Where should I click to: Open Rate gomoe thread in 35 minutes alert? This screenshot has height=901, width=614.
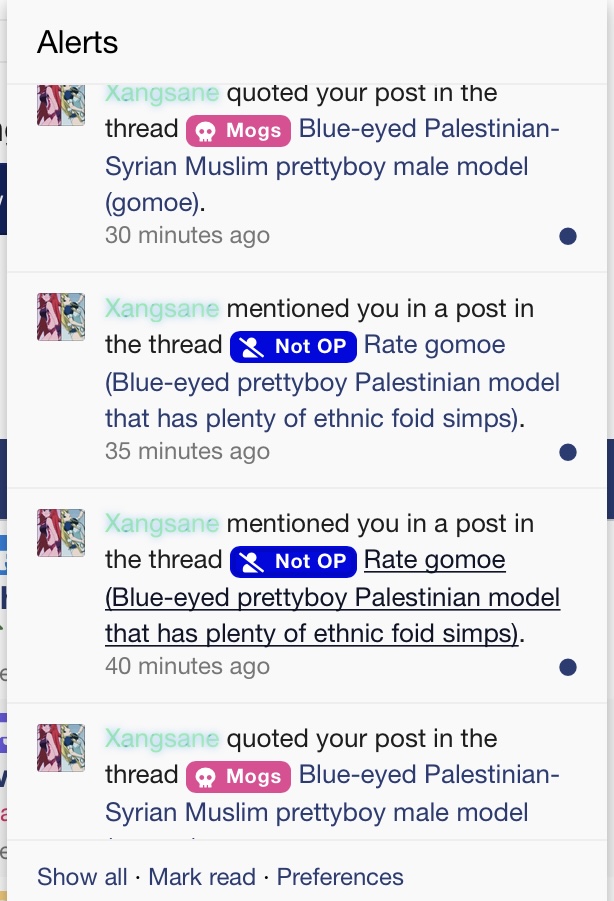pyautogui.click(x=333, y=382)
